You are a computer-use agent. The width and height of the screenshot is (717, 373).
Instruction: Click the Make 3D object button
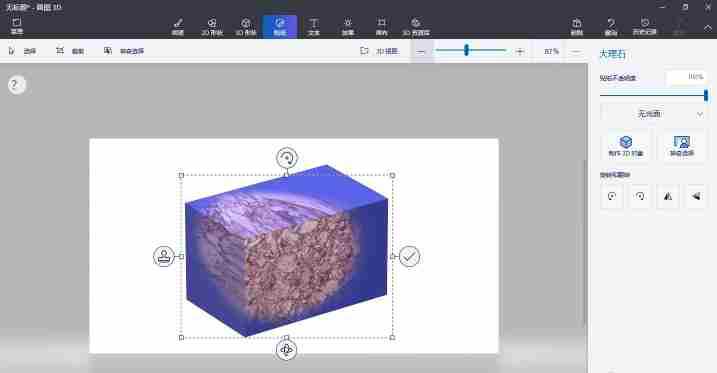626,146
